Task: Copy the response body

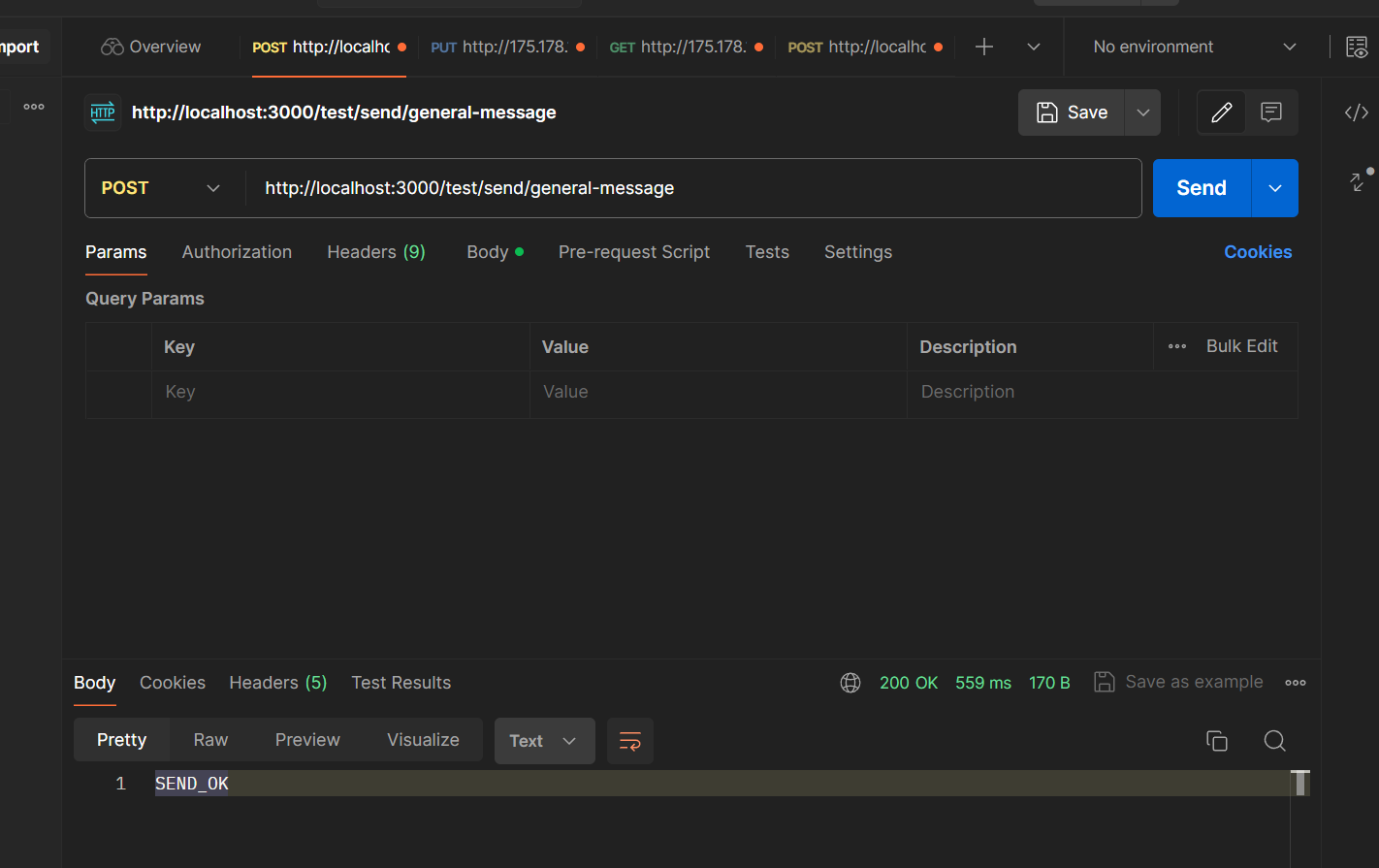Action: (x=1217, y=740)
